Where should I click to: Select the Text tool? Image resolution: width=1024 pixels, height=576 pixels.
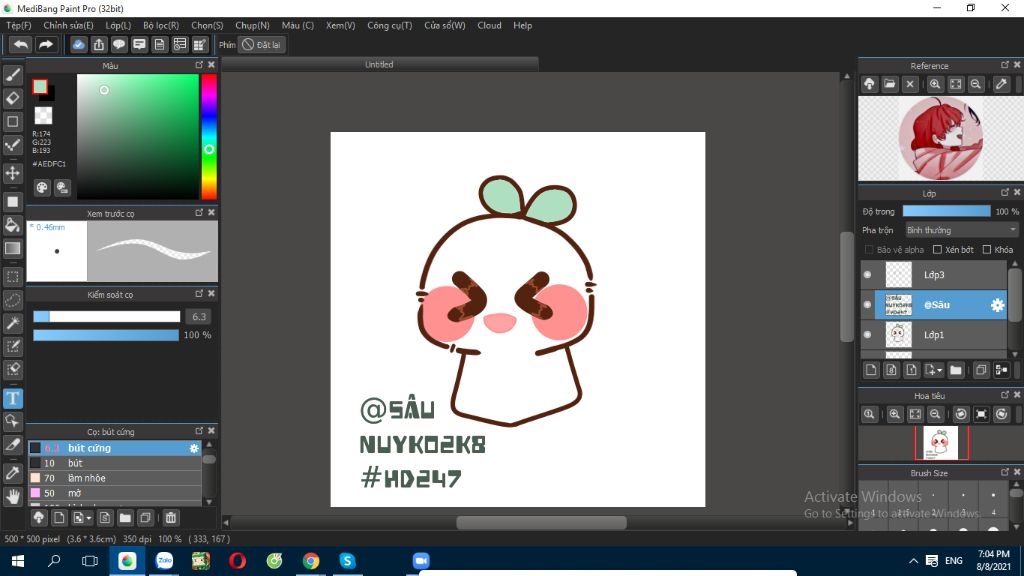pos(12,398)
